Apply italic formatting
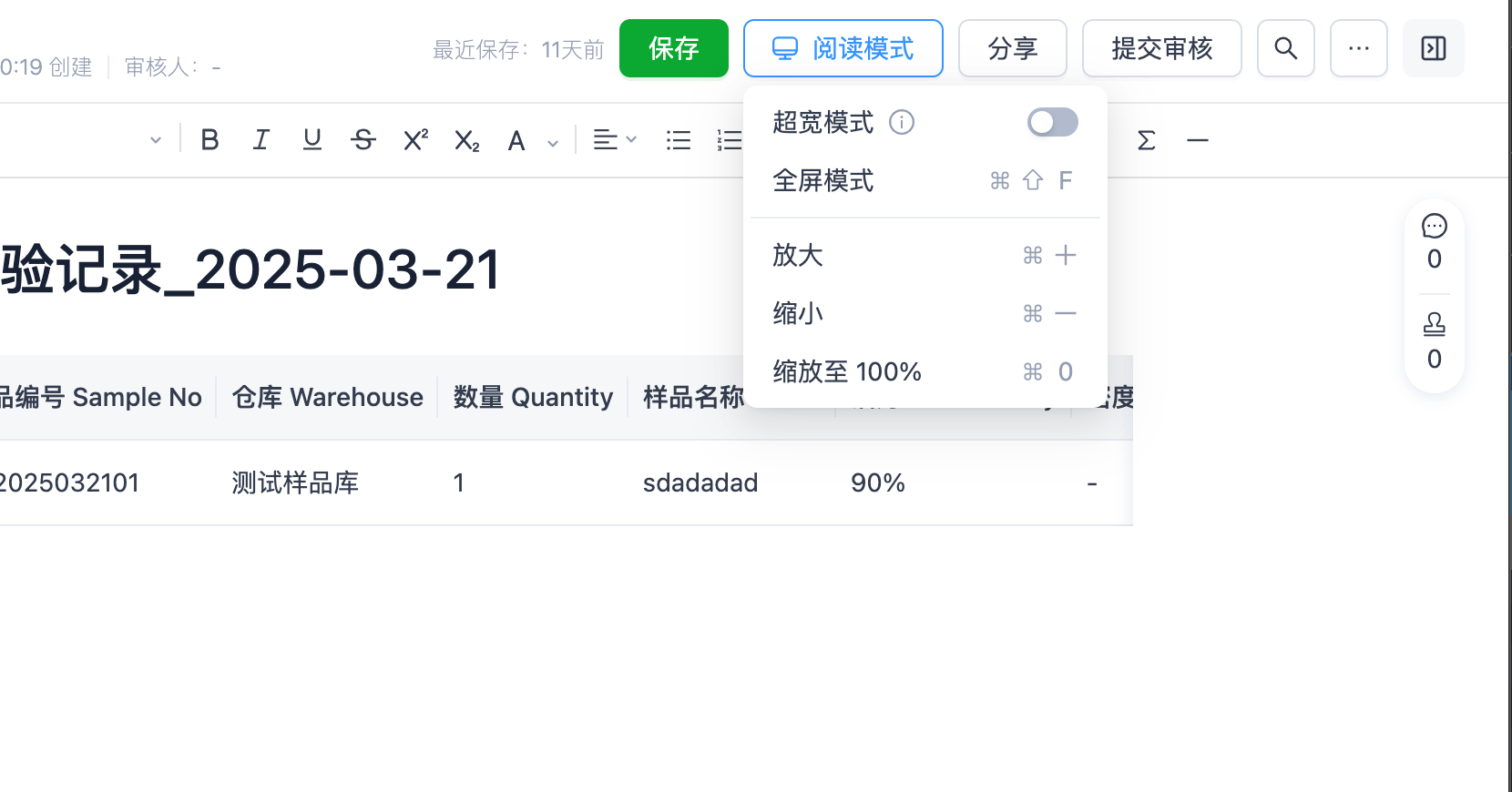The height and width of the screenshot is (792, 1512). pos(261,140)
